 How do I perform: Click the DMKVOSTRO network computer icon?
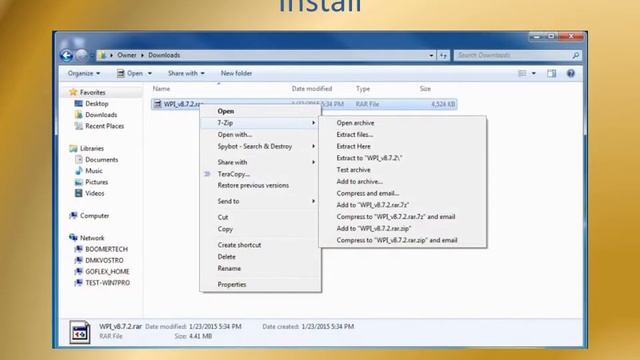(x=78, y=260)
